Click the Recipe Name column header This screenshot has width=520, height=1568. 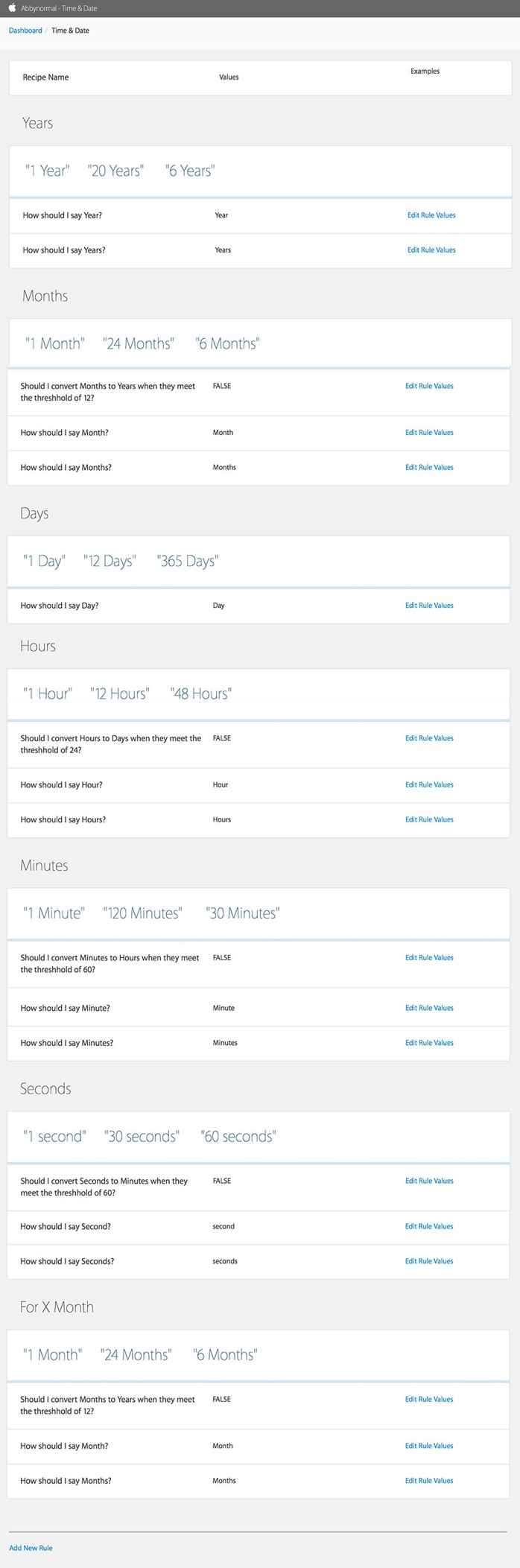click(45, 77)
